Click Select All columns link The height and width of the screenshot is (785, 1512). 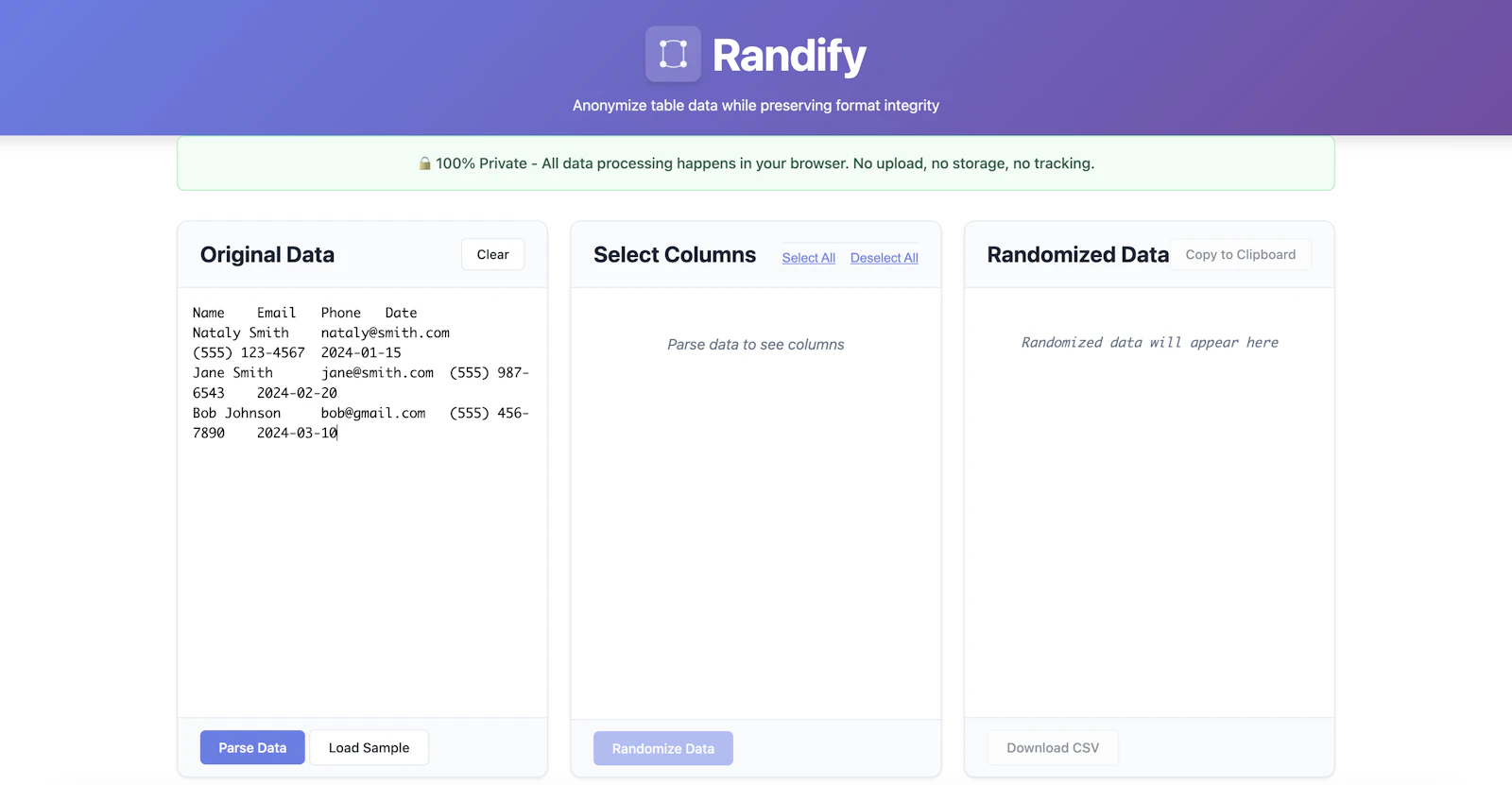pyautogui.click(x=809, y=258)
